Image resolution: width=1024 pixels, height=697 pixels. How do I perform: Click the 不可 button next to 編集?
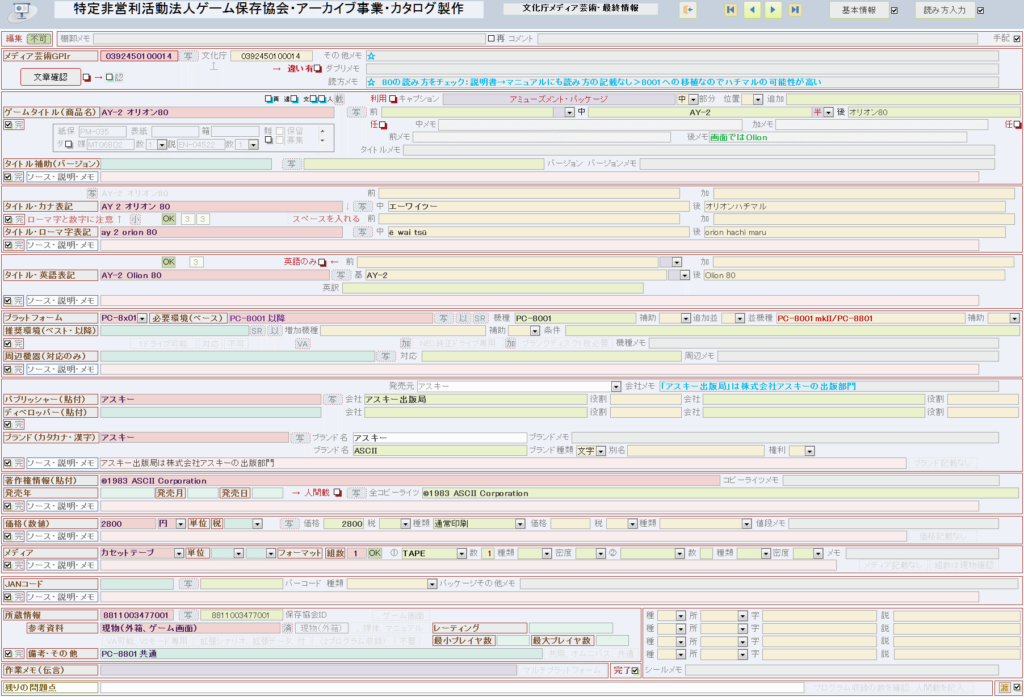click(39, 39)
